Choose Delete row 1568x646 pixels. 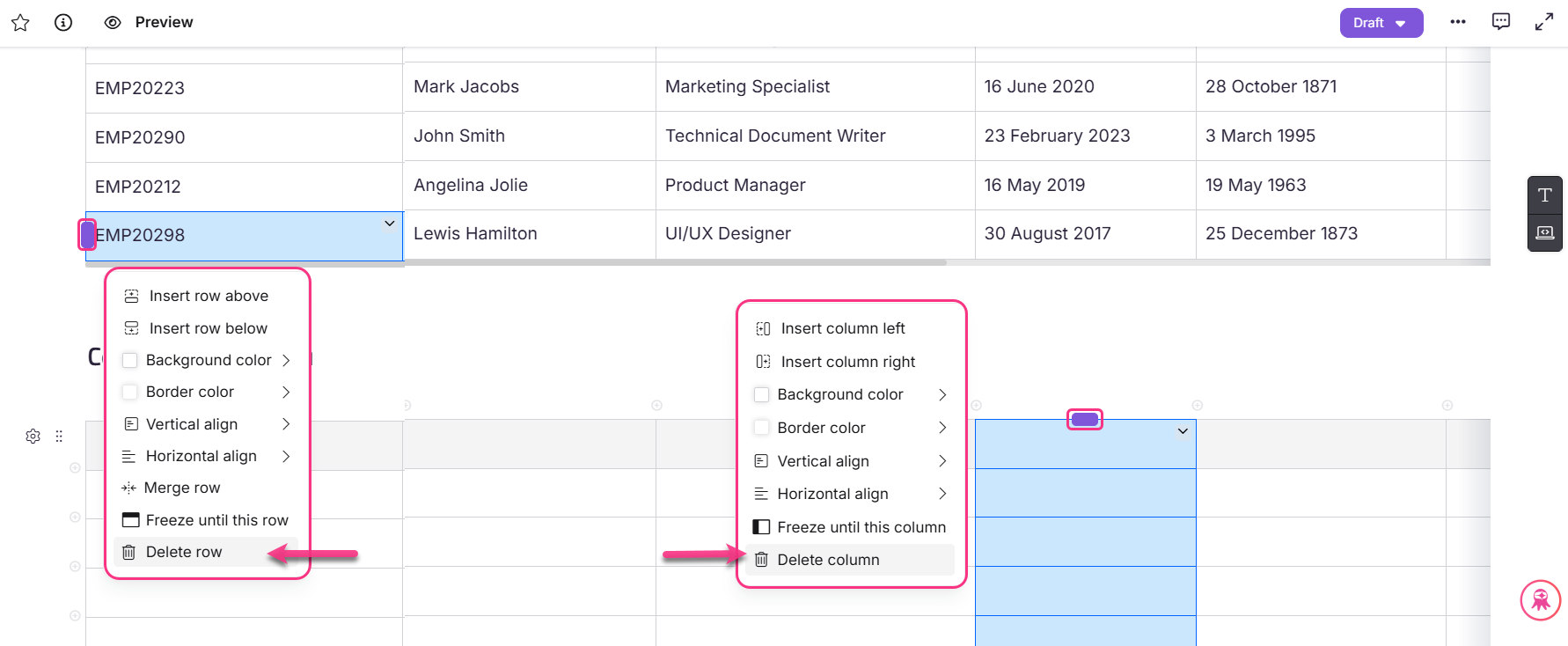206,552
